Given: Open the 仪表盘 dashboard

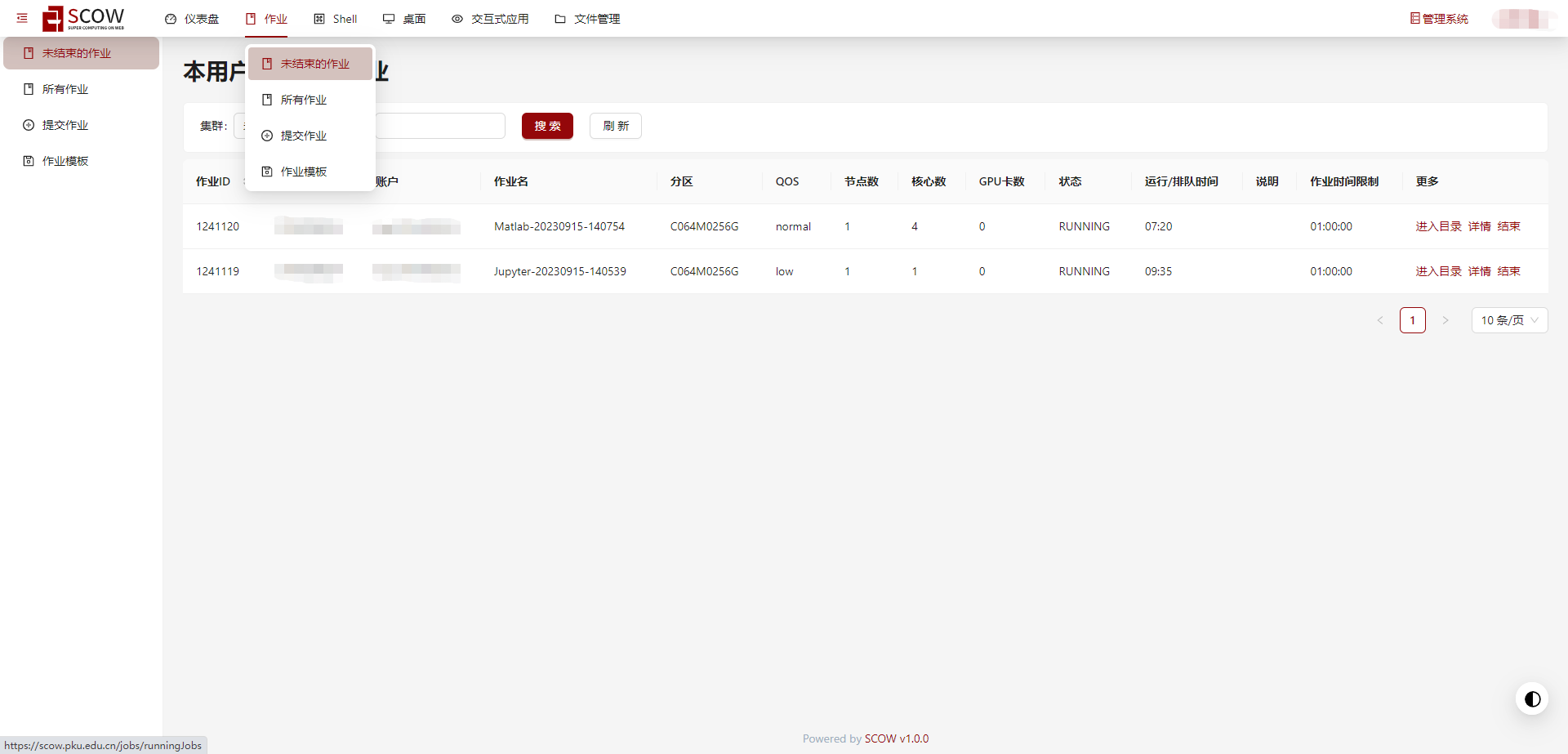Looking at the screenshot, I should 192,19.
